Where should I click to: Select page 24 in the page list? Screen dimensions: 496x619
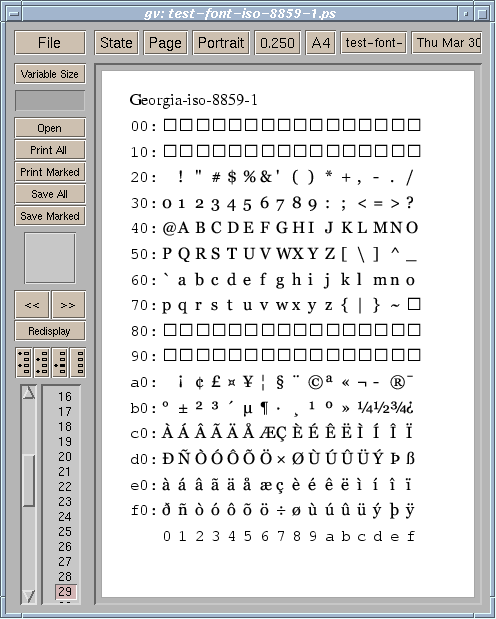[65, 516]
